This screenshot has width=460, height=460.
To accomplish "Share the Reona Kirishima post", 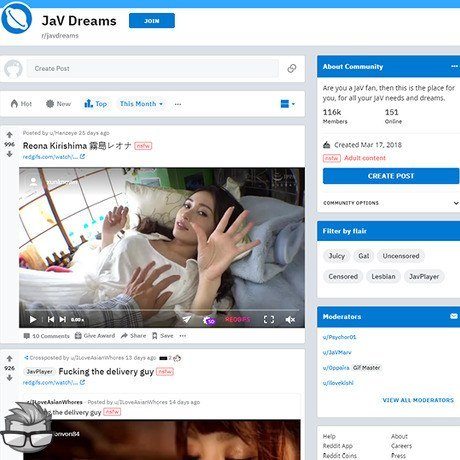I will [x=133, y=336].
